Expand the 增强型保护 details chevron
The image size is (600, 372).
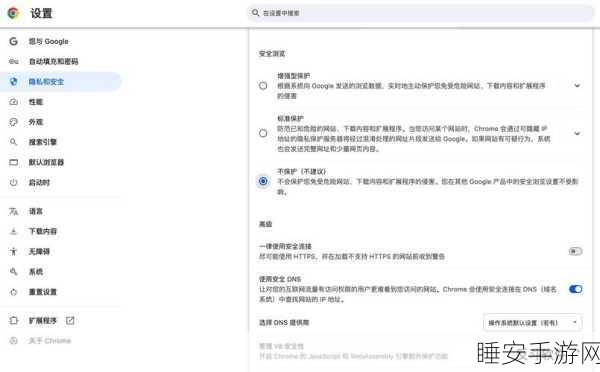[x=577, y=86]
